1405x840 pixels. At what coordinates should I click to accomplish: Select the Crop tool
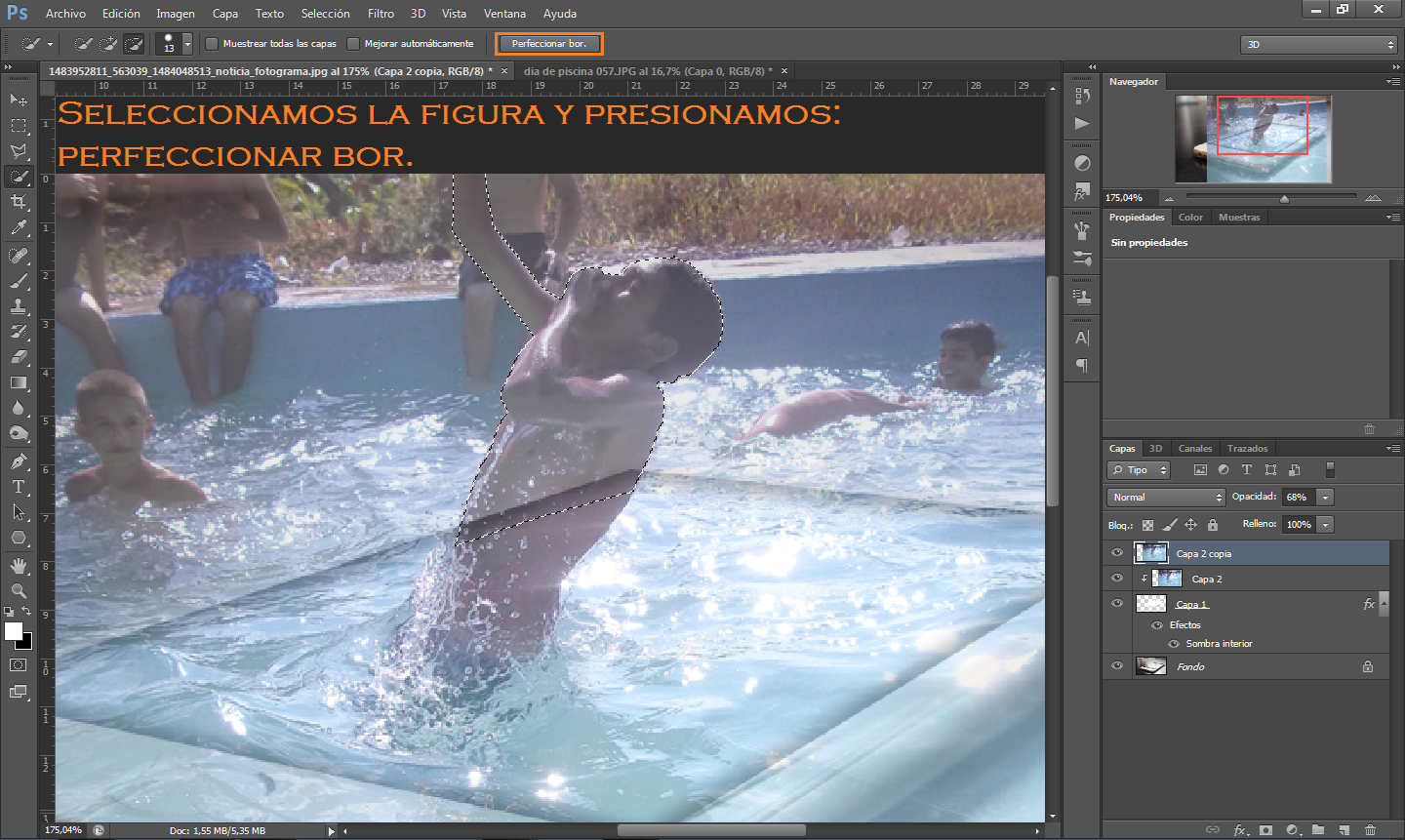pos(19,202)
